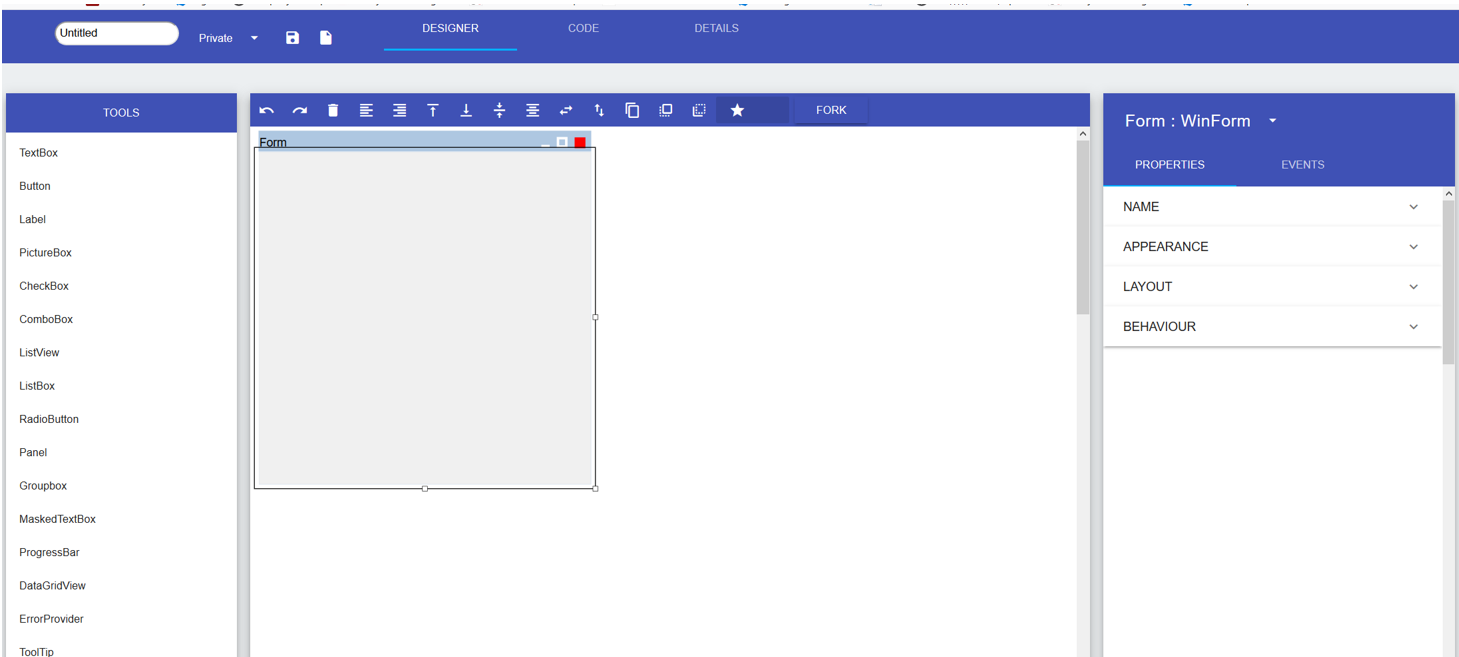Click the Save icon in the header
1459x657 pixels.
[x=292, y=37]
